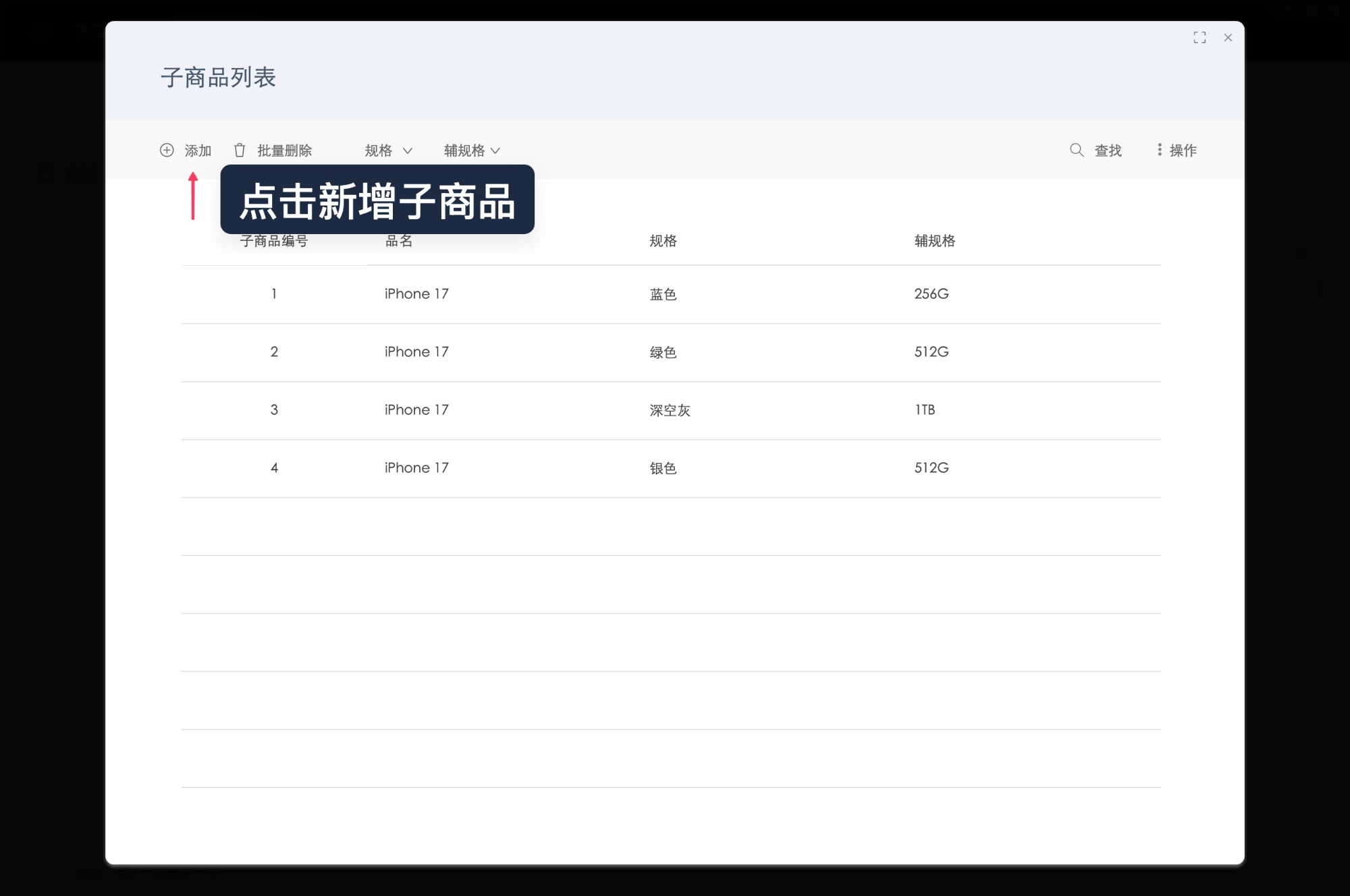Screen dimensions: 1350x896
Task: Click the 点击新增子商品 tooltip banner
Action: point(377,200)
